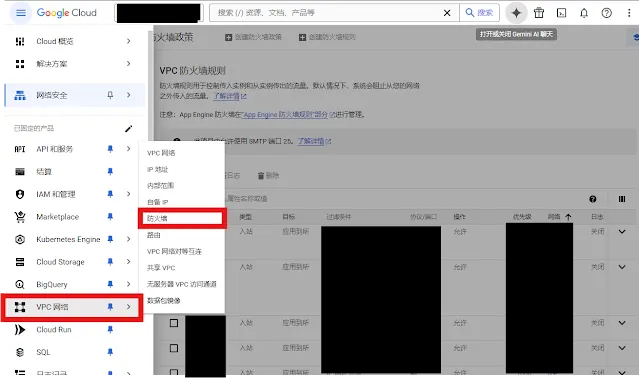This screenshot has width=639, height=378.
Task: Select 解决方案 in the sidebar
Action: click(52, 64)
